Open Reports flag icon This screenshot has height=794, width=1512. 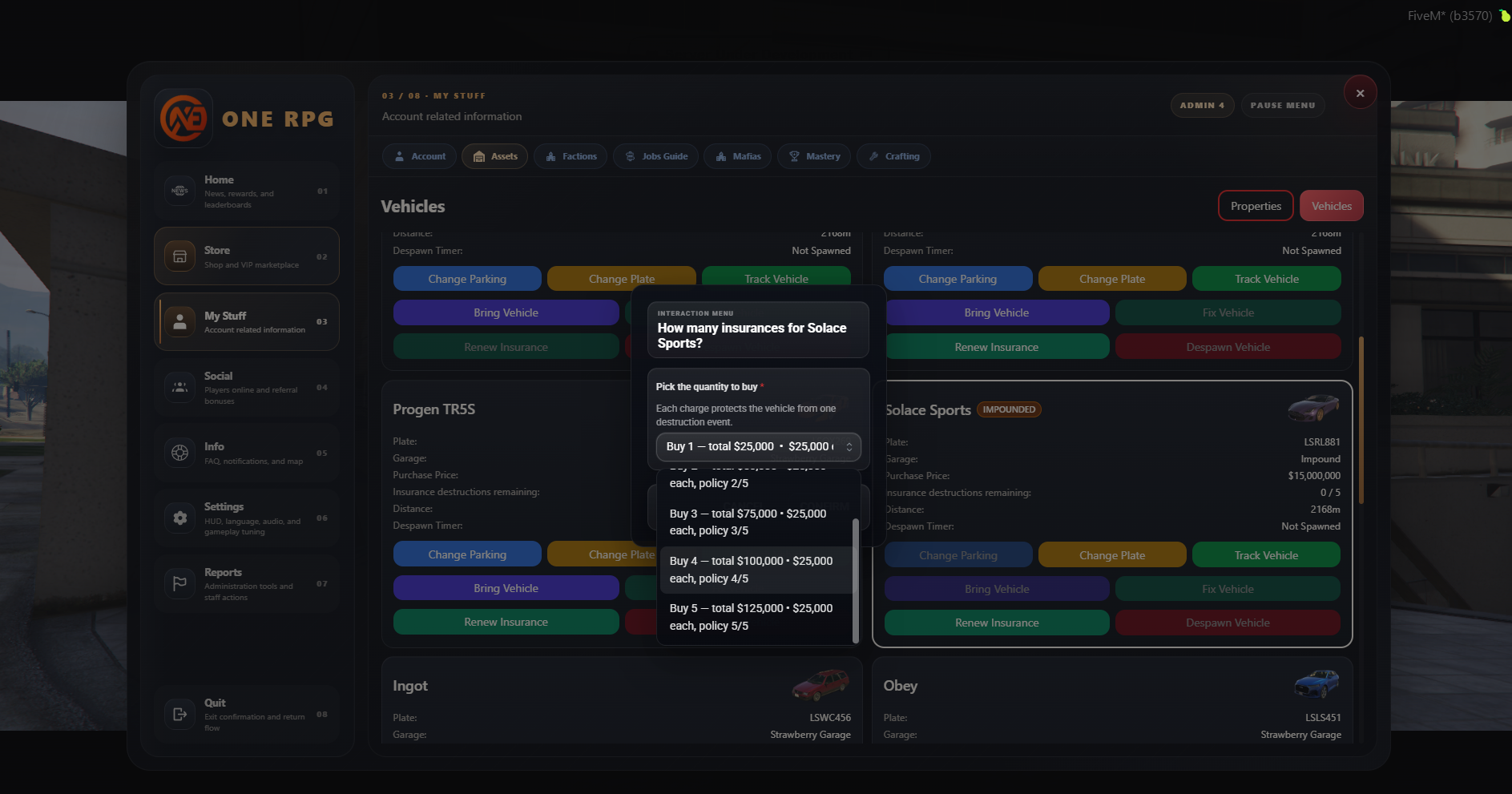[179, 584]
